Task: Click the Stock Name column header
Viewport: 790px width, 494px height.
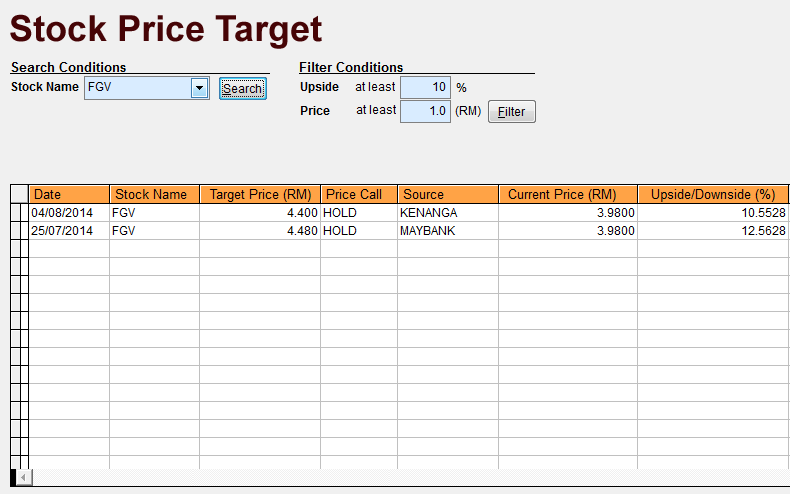Action: pyautogui.click(x=154, y=194)
